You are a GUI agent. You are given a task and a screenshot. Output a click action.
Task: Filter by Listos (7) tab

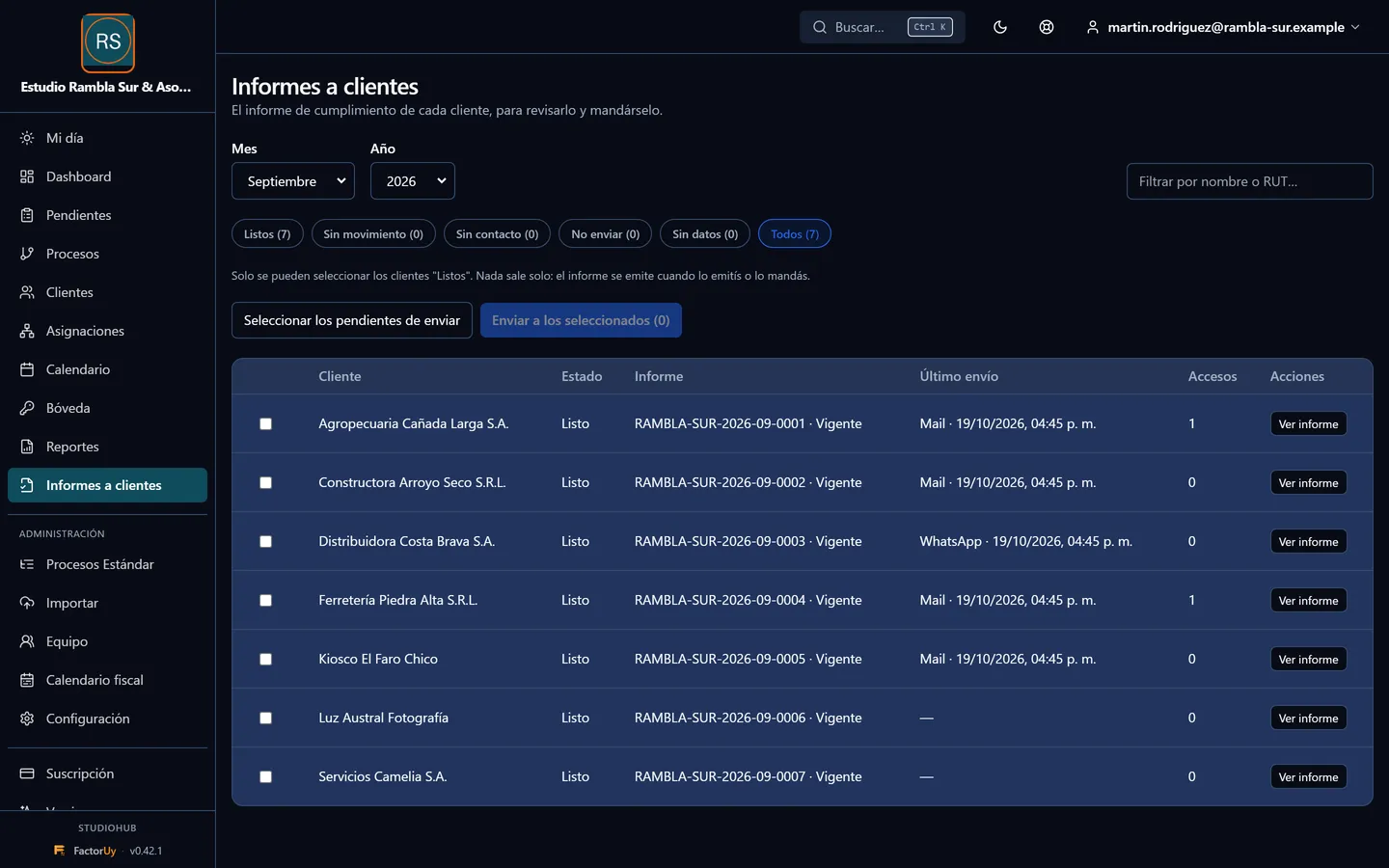[267, 234]
